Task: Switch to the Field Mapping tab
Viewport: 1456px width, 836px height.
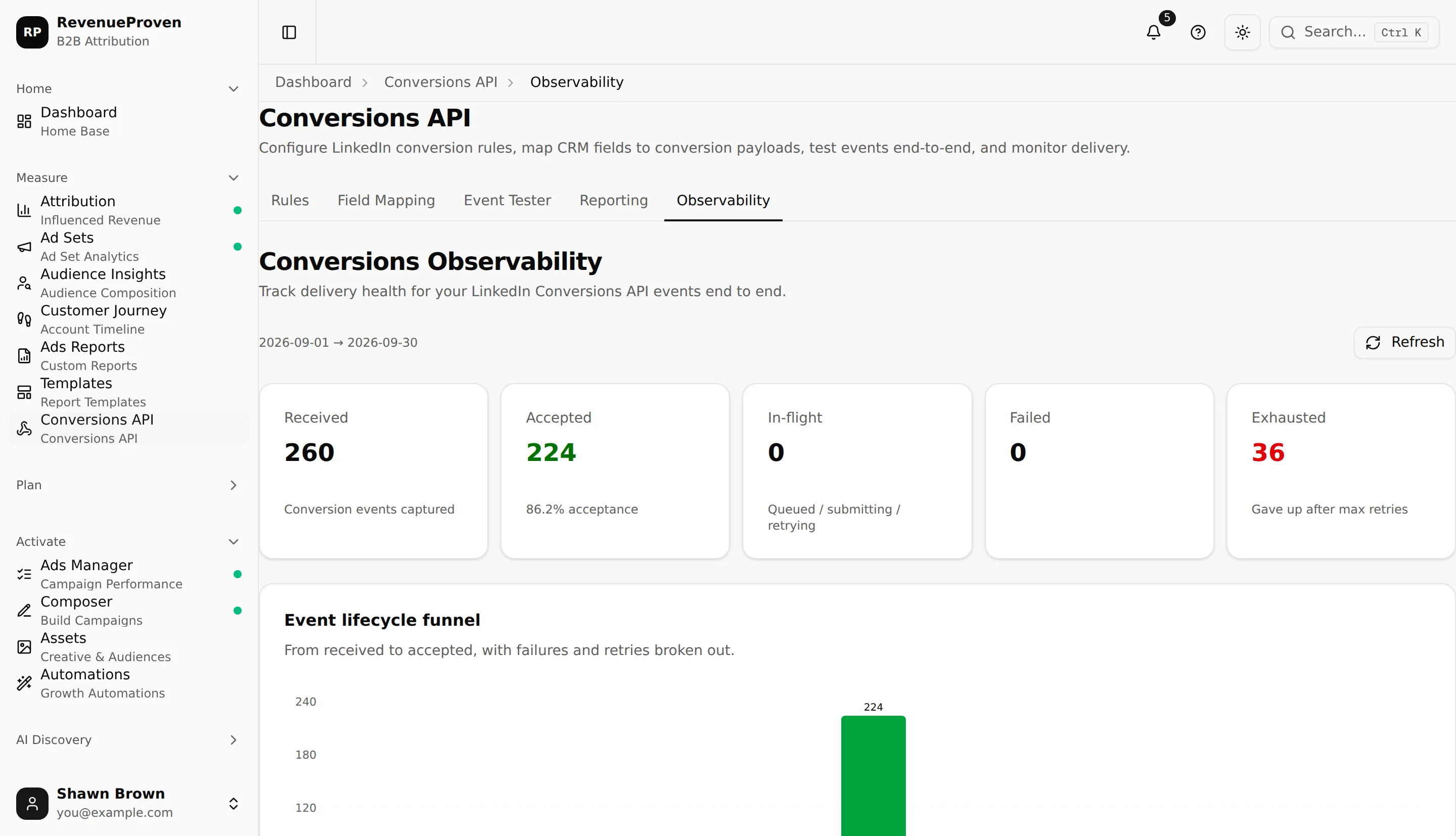Action: [386, 200]
